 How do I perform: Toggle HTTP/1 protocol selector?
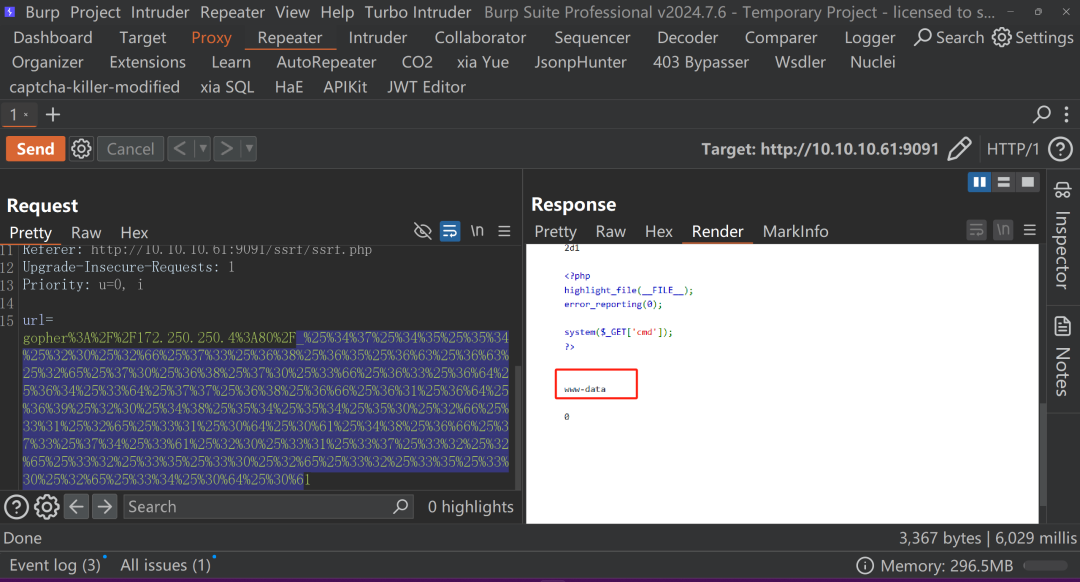pos(1012,149)
